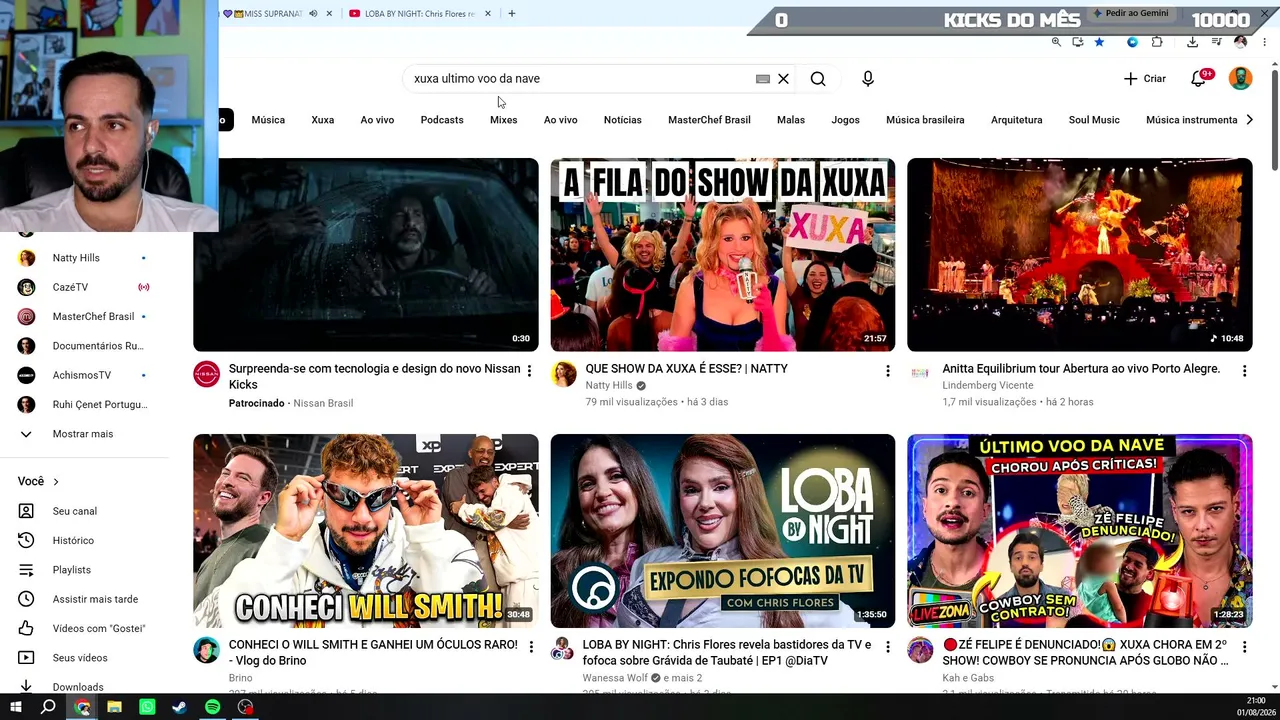Close the MISS SUPRANAT tab

click(329, 14)
